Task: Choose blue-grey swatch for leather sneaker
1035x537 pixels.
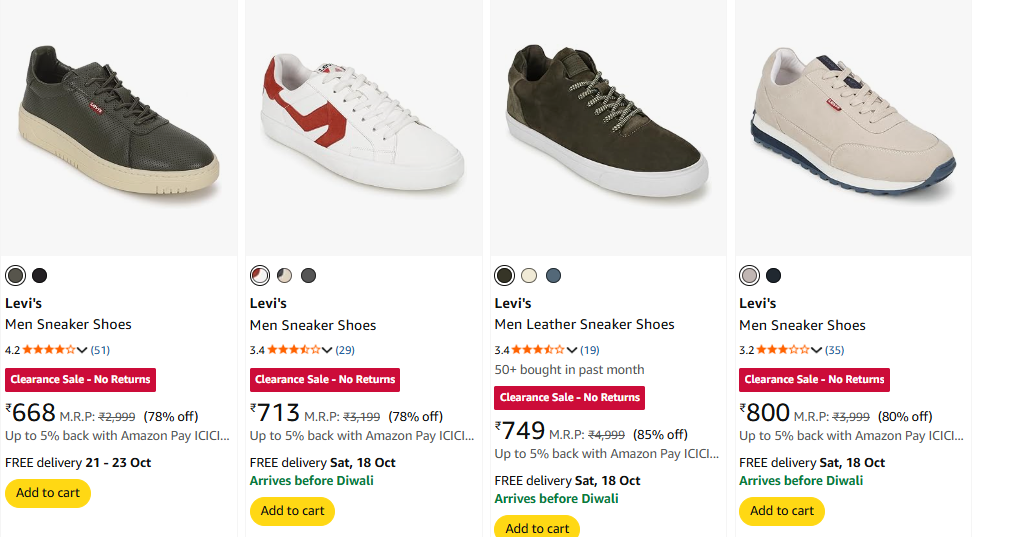Action: point(553,276)
